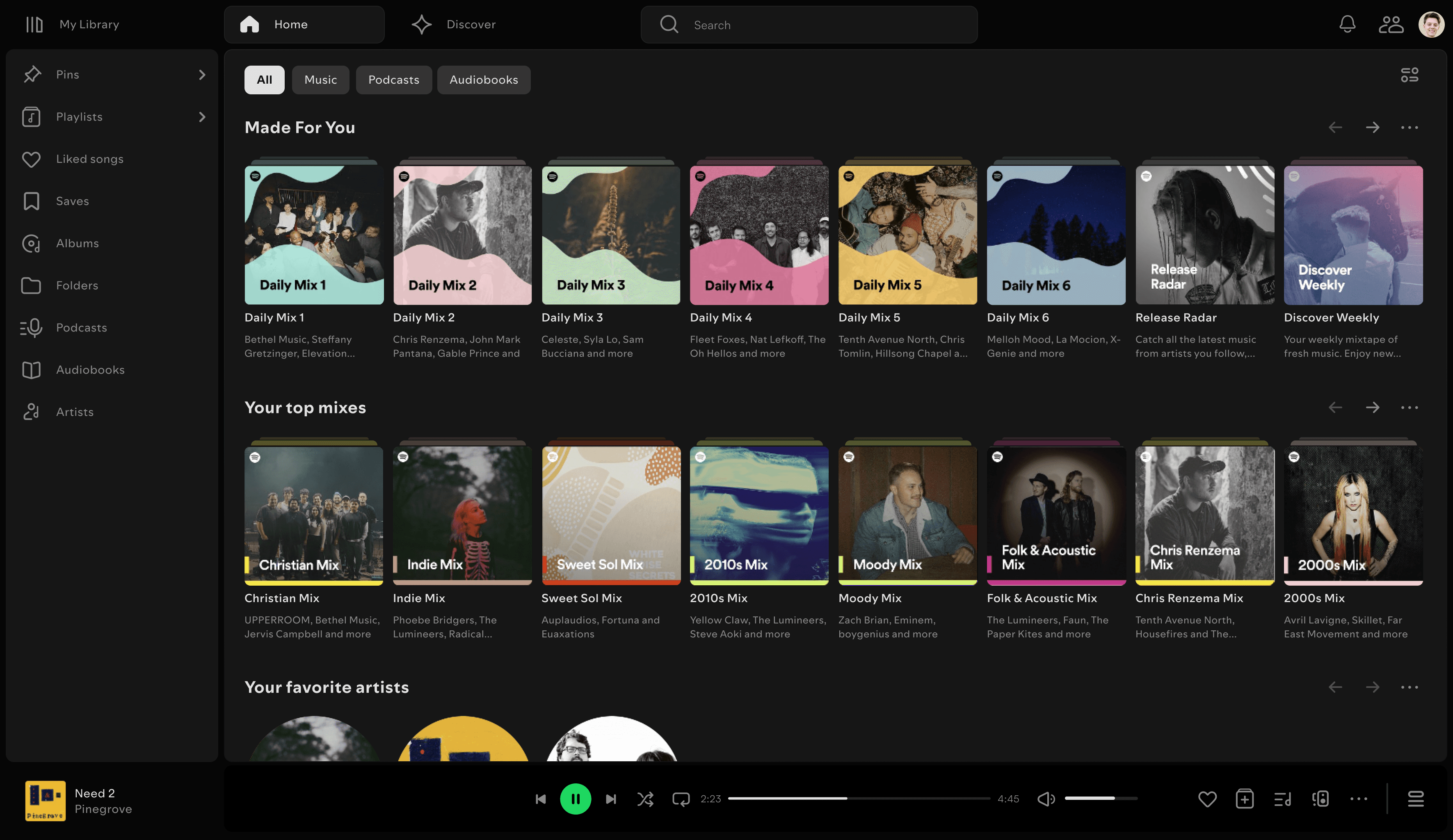Open the Folk & Acoustic Mix title

point(1042,598)
